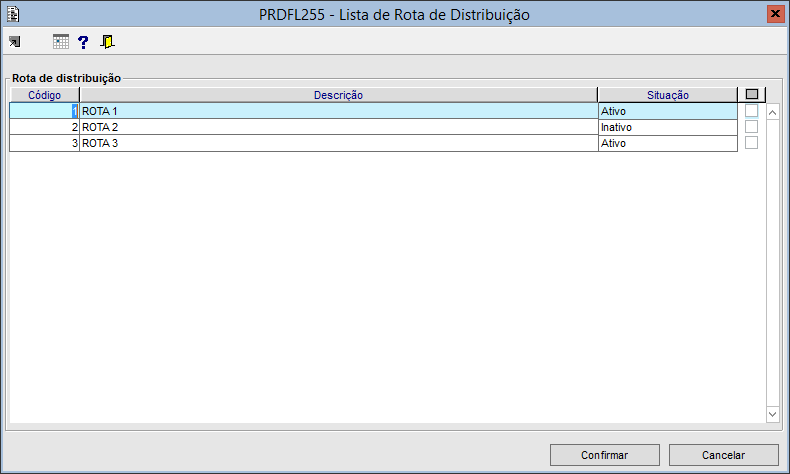Select the code cell with value 3
The width and height of the screenshot is (790, 474).
click(44, 143)
